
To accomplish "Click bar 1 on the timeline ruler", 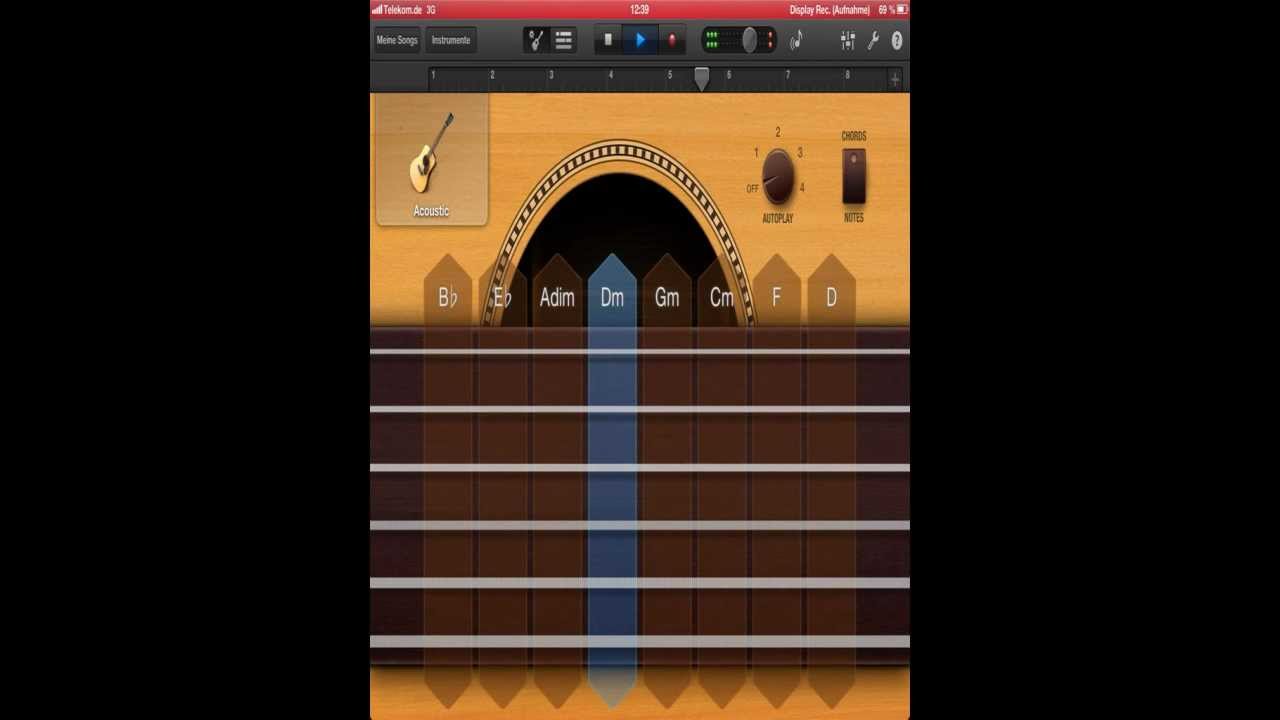I will [x=433, y=75].
